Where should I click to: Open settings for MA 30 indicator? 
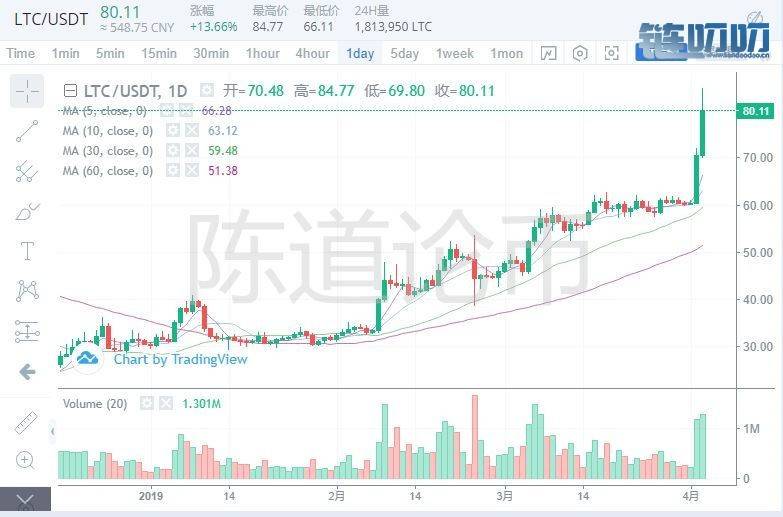(x=173, y=151)
